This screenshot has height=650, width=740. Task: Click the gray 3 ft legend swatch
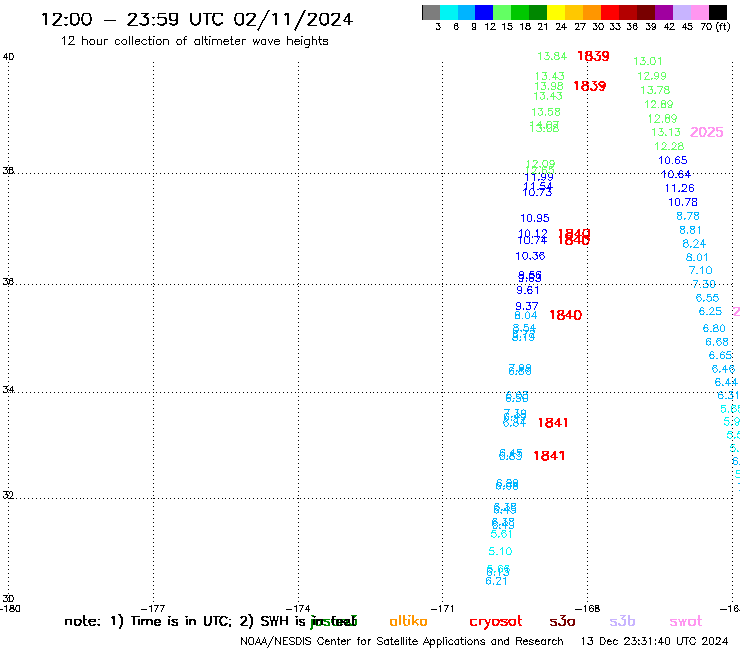coord(431,12)
